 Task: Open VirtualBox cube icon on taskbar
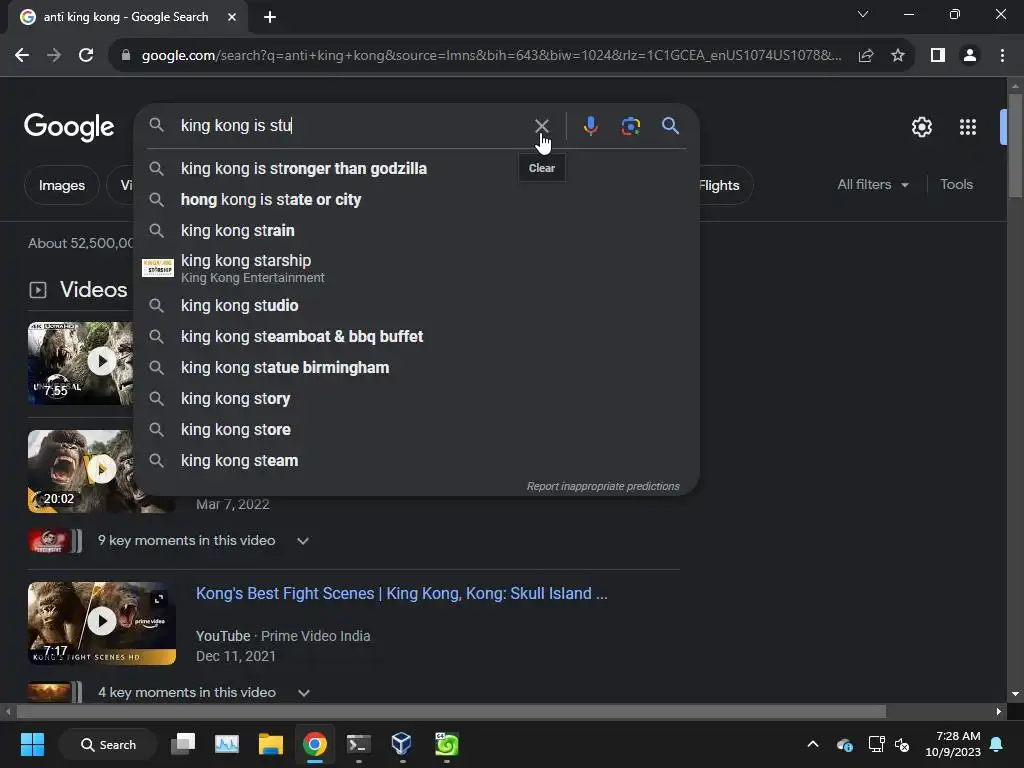402,744
